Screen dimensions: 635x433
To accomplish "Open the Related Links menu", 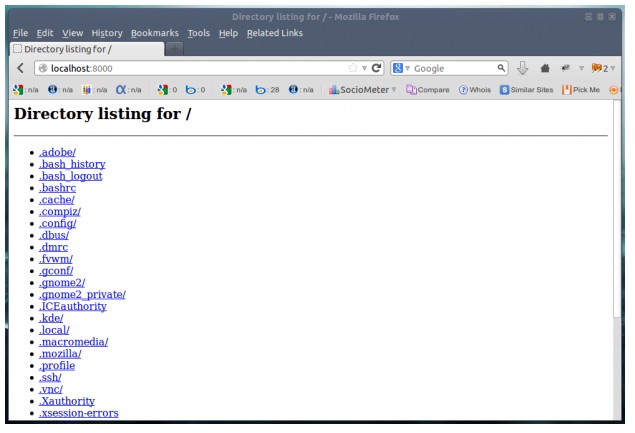I will [x=275, y=33].
